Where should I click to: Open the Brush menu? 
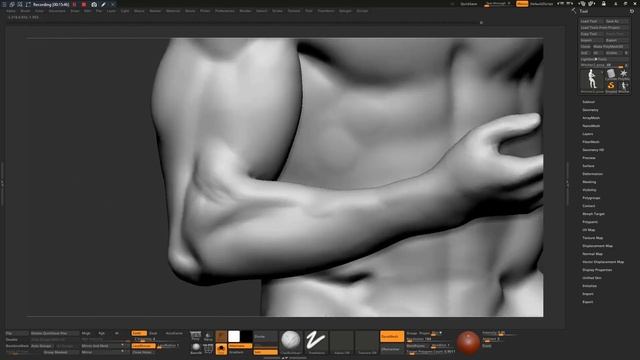25,11
